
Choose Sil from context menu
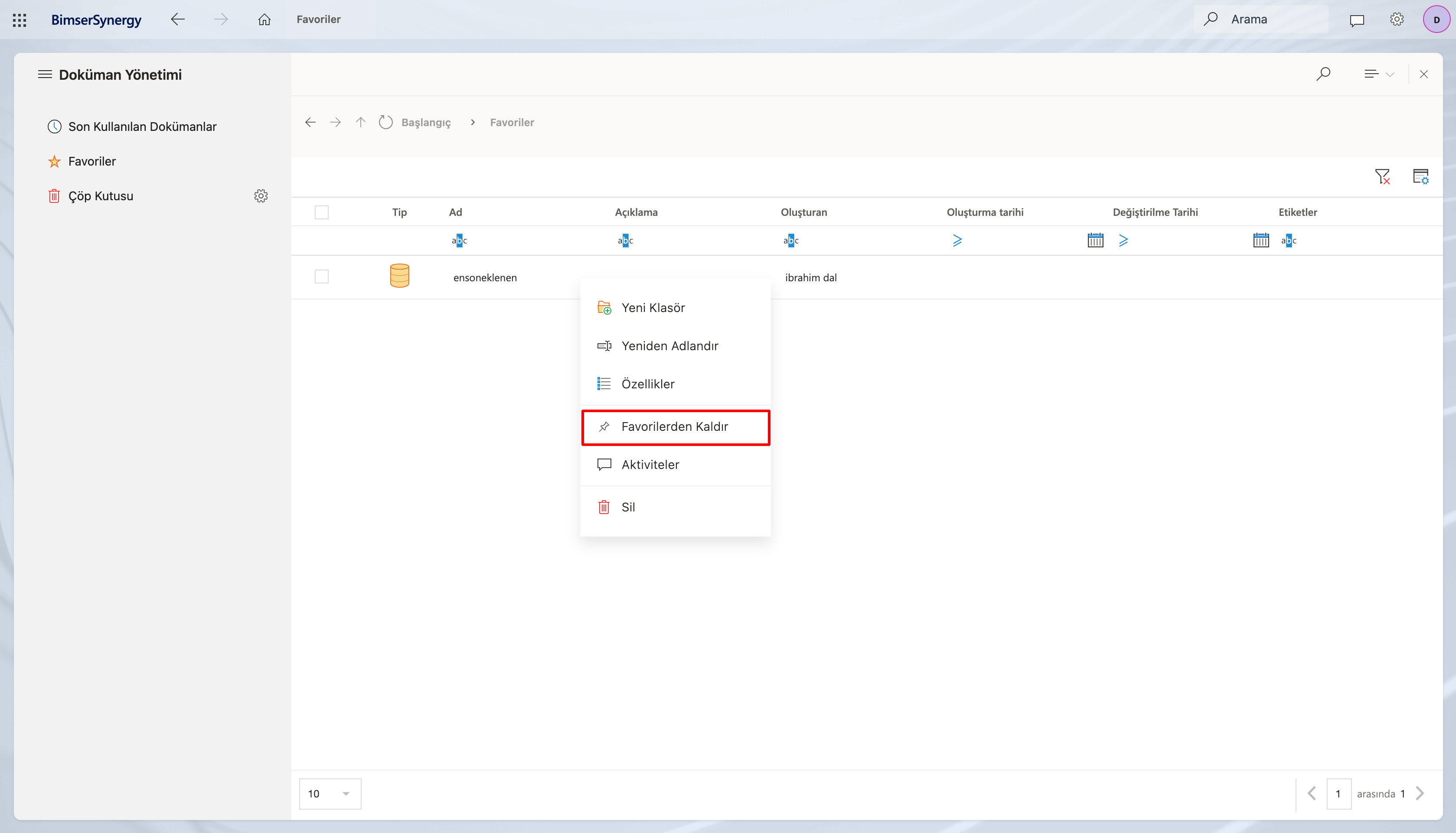[676, 508]
